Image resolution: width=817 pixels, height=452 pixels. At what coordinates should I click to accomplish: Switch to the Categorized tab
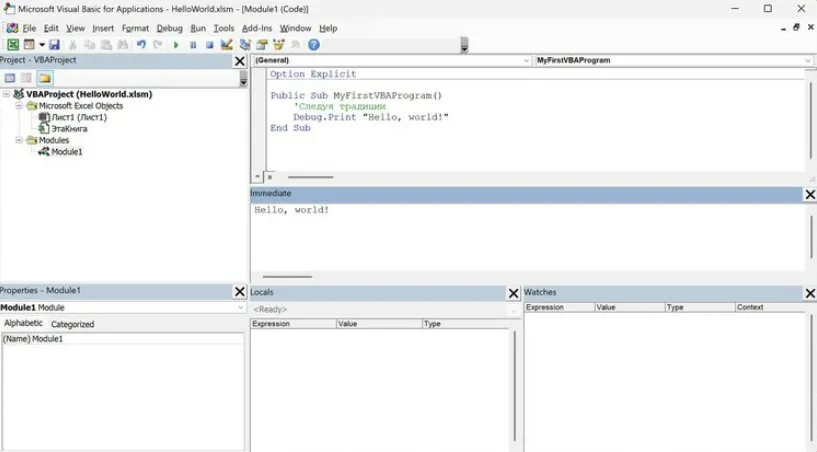pyautogui.click(x=72, y=324)
